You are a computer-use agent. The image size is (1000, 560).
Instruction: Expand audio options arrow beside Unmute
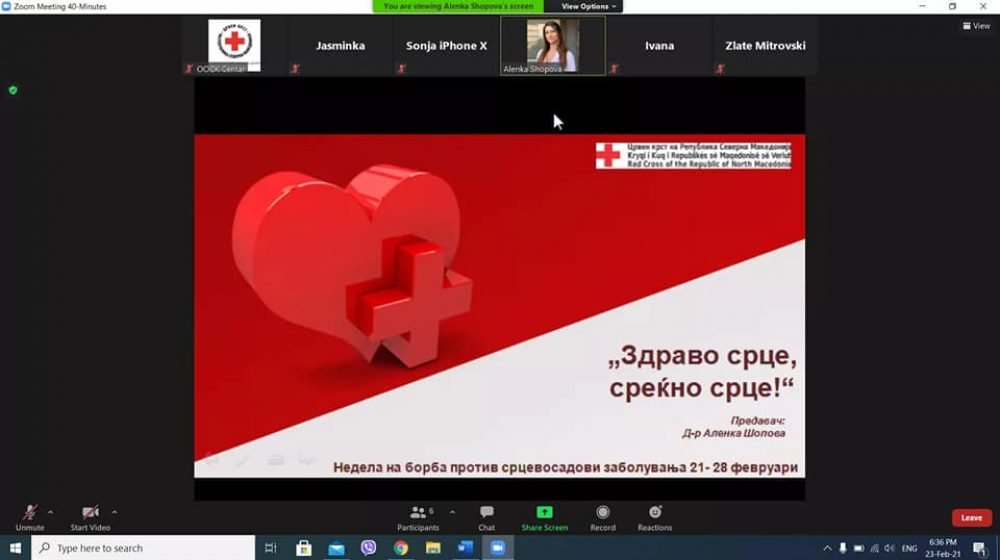click(51, 512)
